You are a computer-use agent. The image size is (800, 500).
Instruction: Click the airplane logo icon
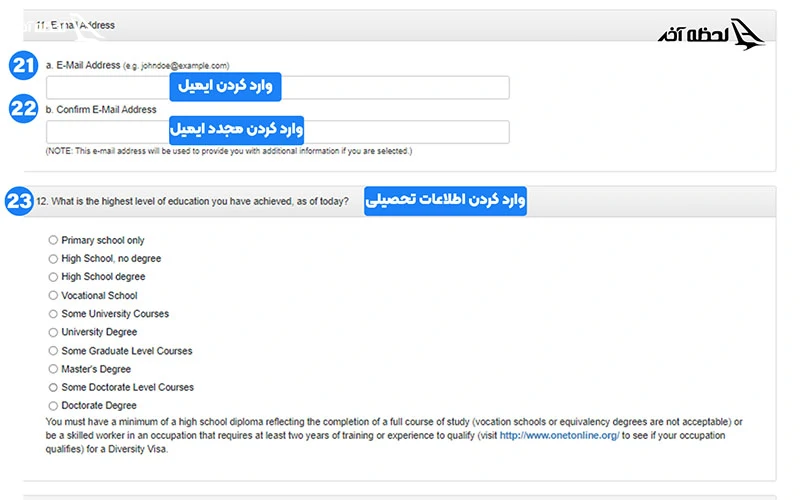[x=748, y=35]
